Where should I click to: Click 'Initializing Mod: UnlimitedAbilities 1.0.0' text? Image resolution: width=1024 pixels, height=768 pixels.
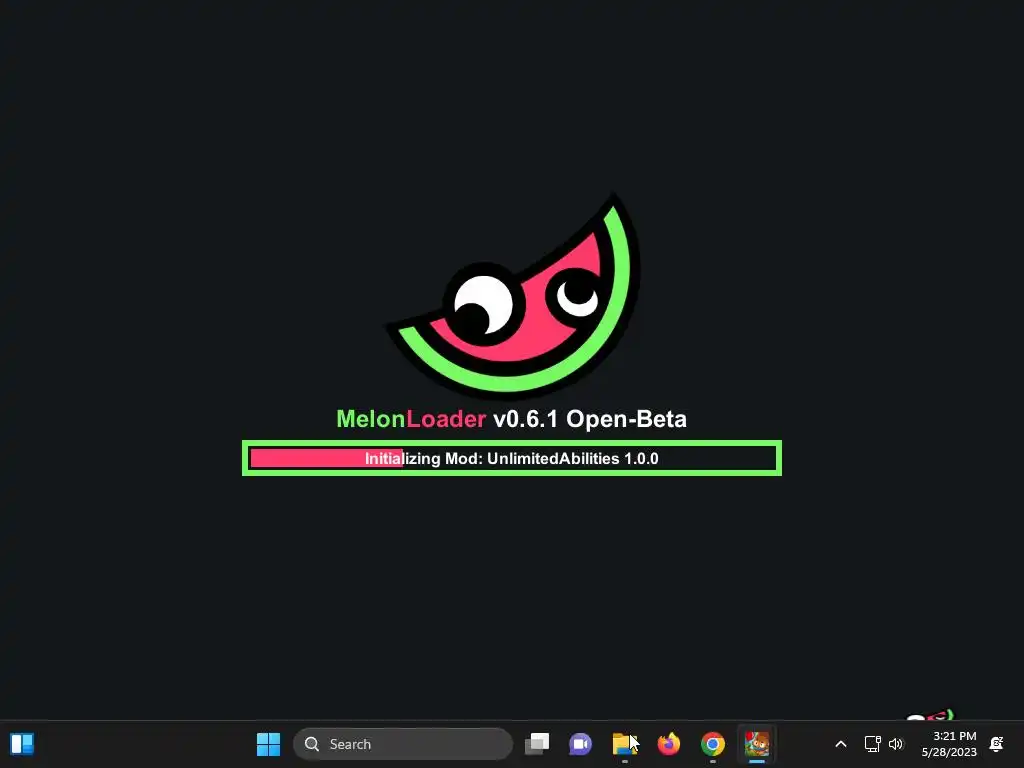click(511, 458)
